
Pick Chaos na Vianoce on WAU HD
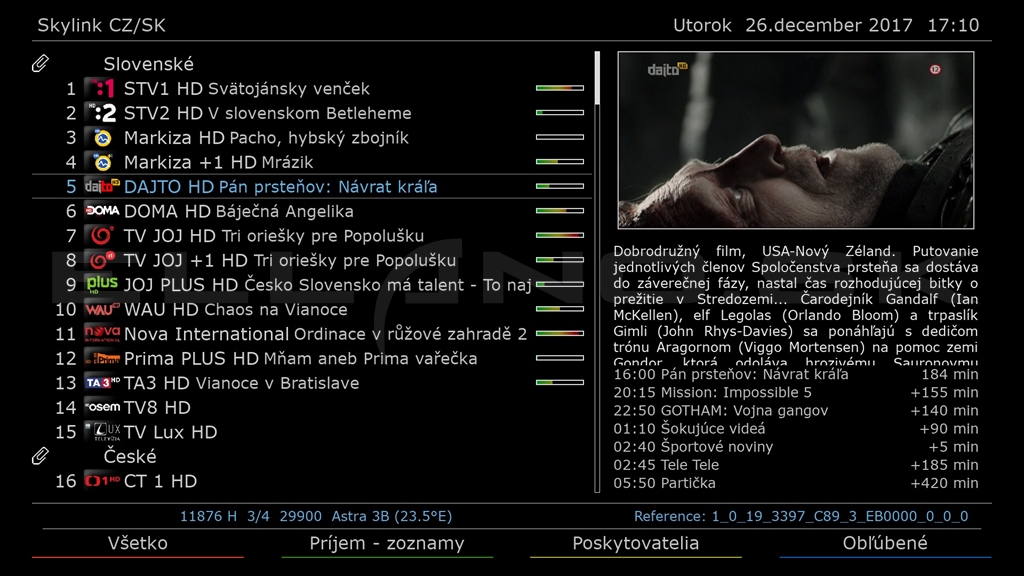point(276,310)
